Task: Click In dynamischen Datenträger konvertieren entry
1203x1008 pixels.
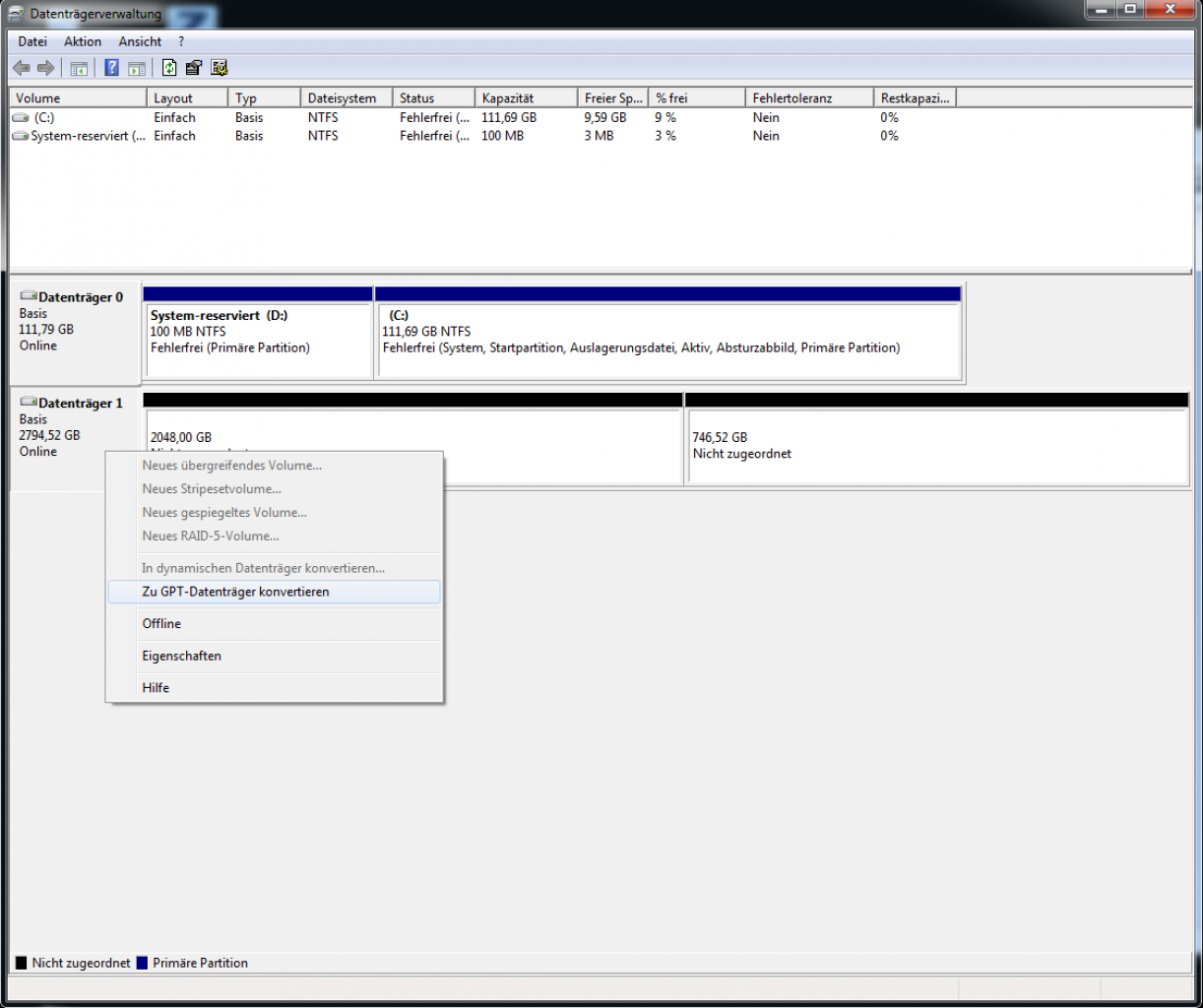Action: pyautogui.click(x=274, y=568)
